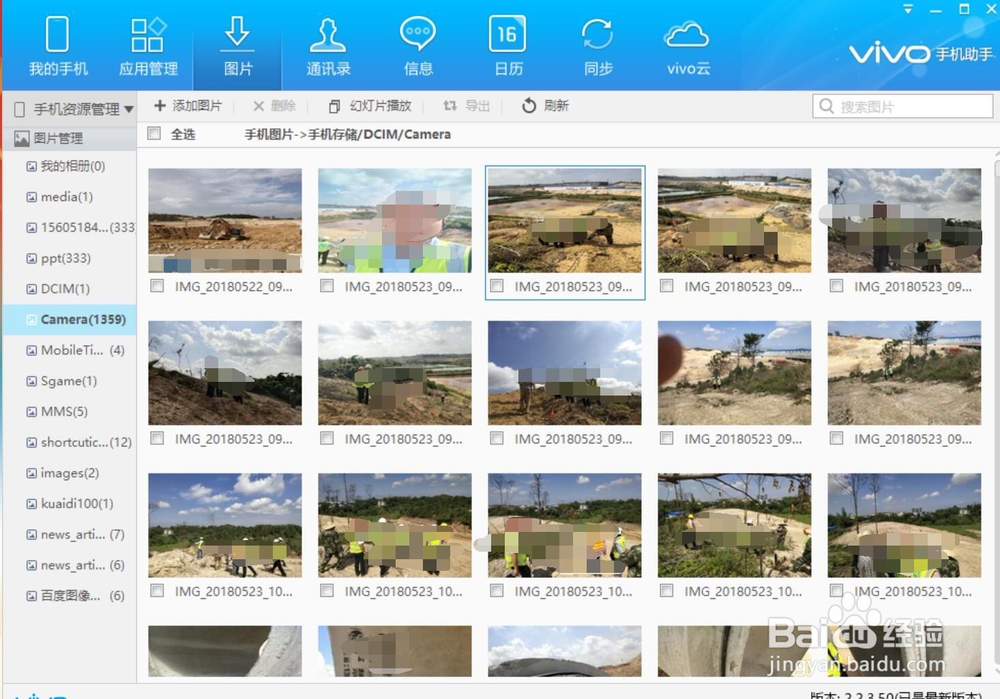Open the title bar dropdown menu arrow

[908, 9]
